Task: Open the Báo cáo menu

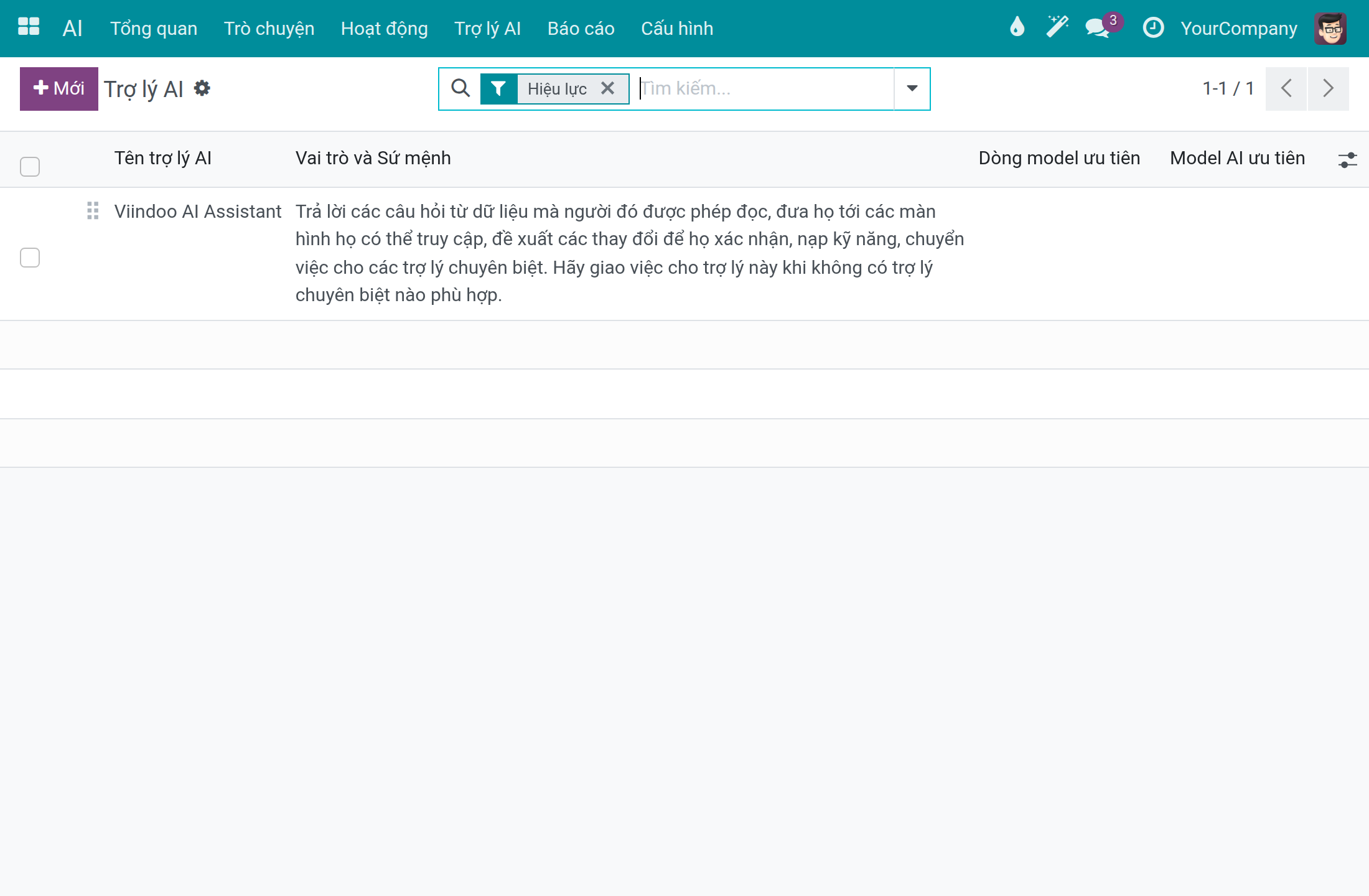Action: point(581,28)
